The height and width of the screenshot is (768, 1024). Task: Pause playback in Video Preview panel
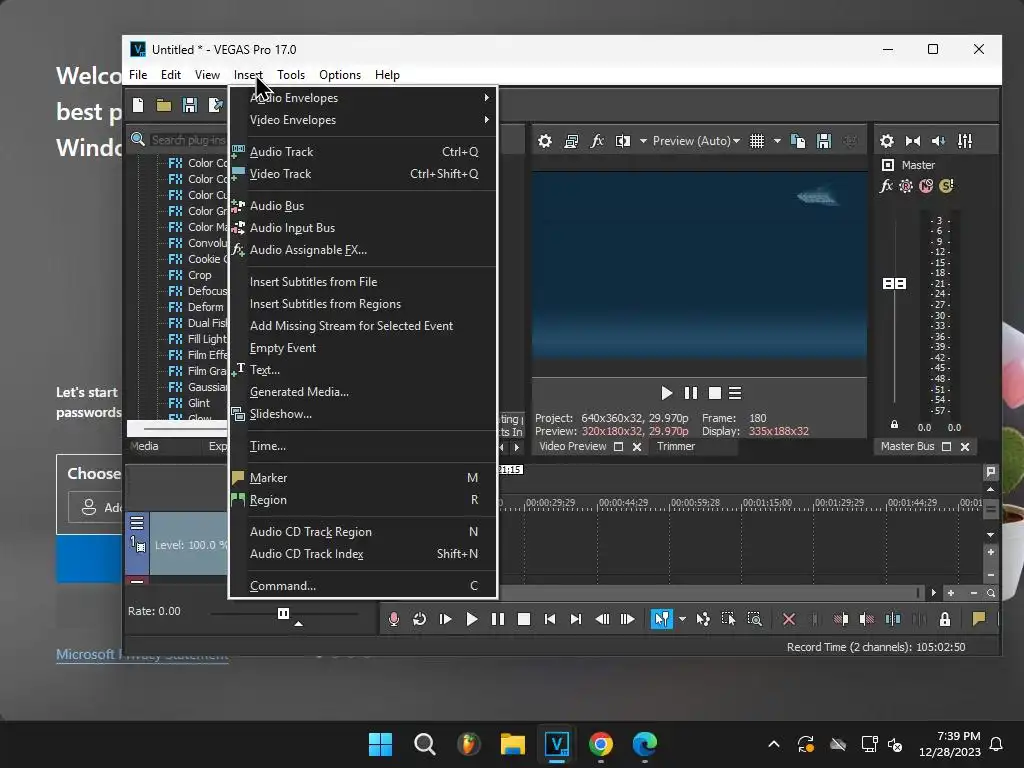pyautogui.click(x=691, y=393)
